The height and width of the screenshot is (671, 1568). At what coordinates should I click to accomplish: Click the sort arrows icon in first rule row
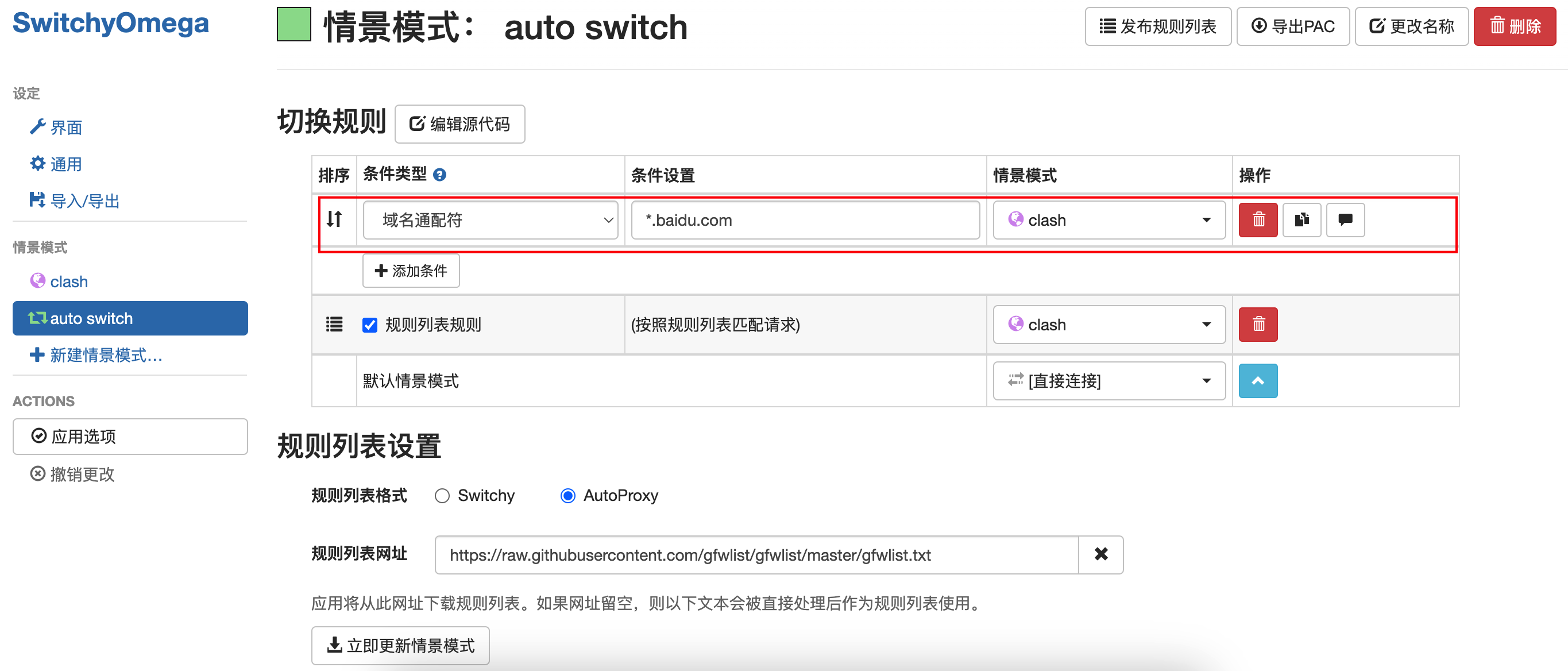click(334, 219)
